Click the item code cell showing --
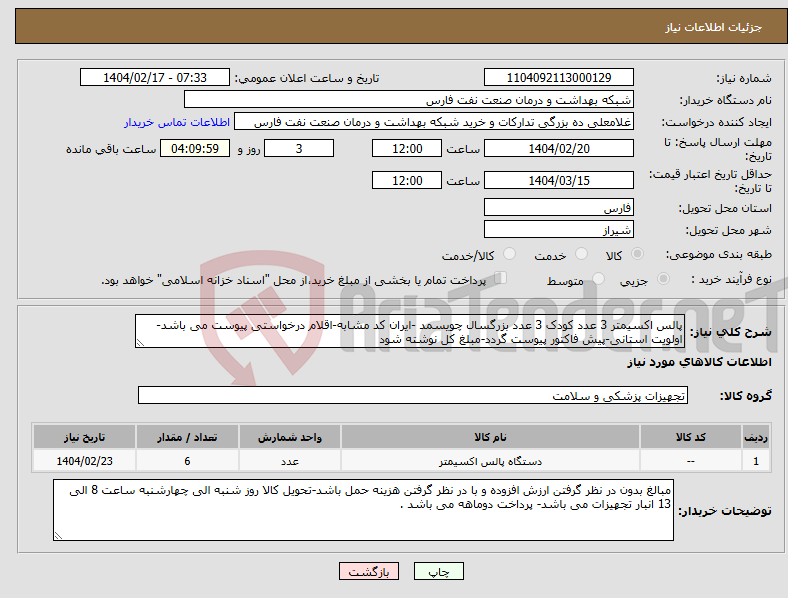Screen dimensions: 788x598 pyautogui.click(x=691, y=461)
